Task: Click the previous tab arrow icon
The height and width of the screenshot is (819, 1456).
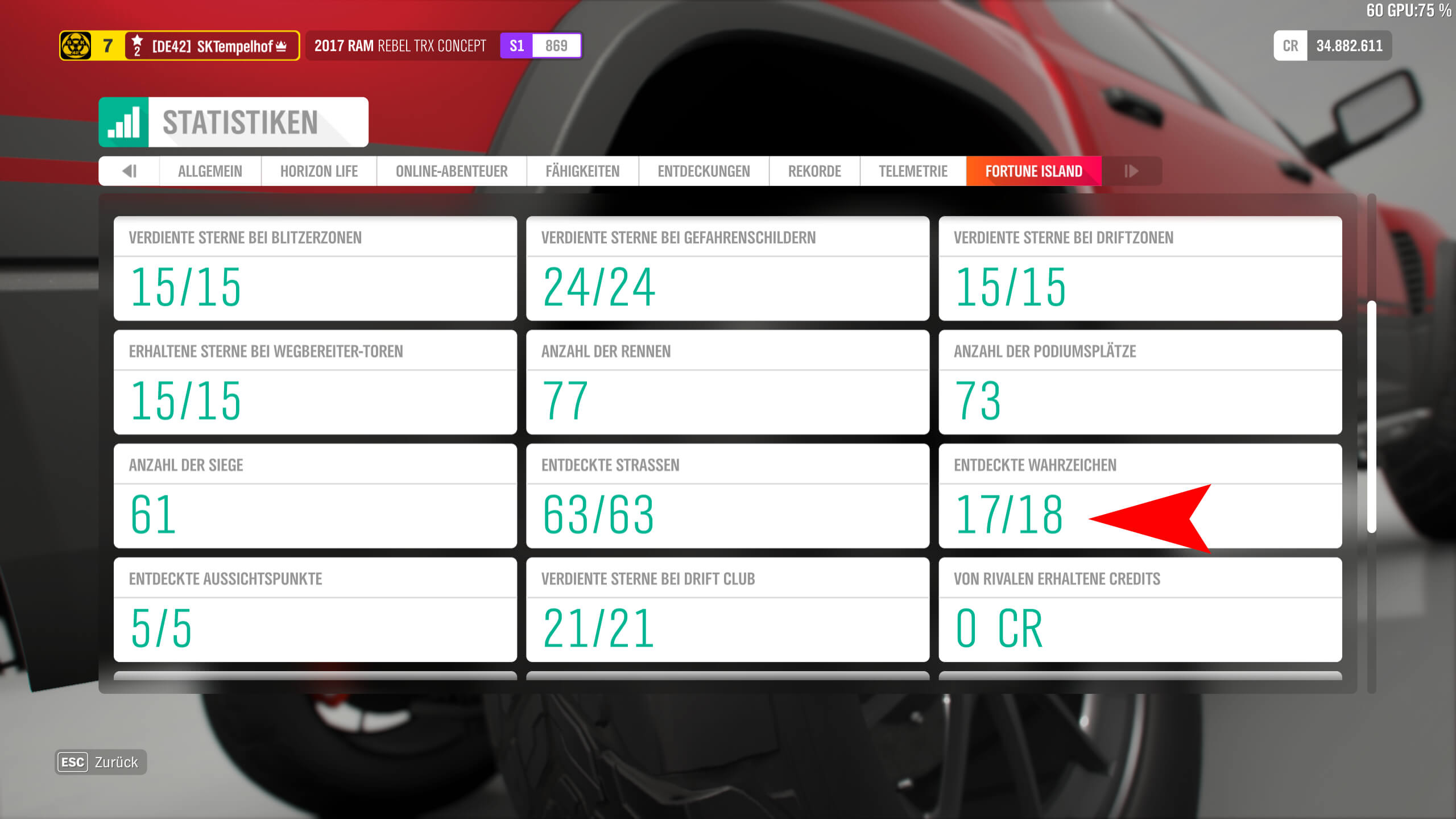Action: click(x=130, y=171)
